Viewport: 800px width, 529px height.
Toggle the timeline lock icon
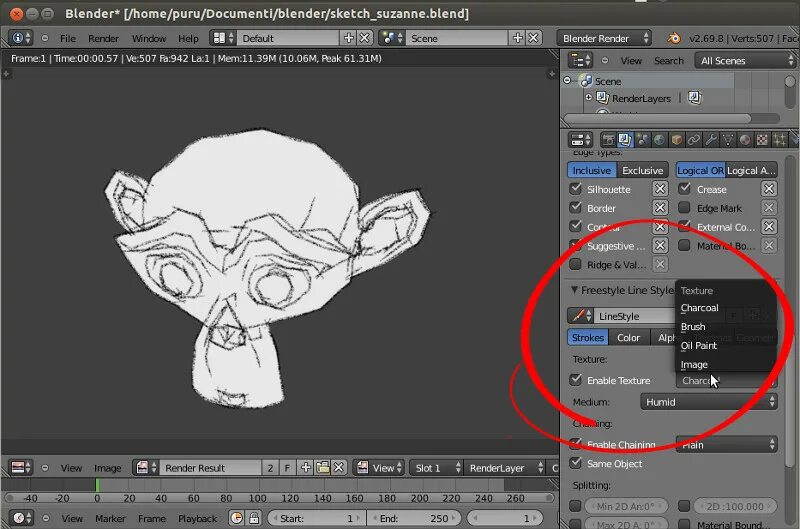pyautogui.click(x=254, y=518)
